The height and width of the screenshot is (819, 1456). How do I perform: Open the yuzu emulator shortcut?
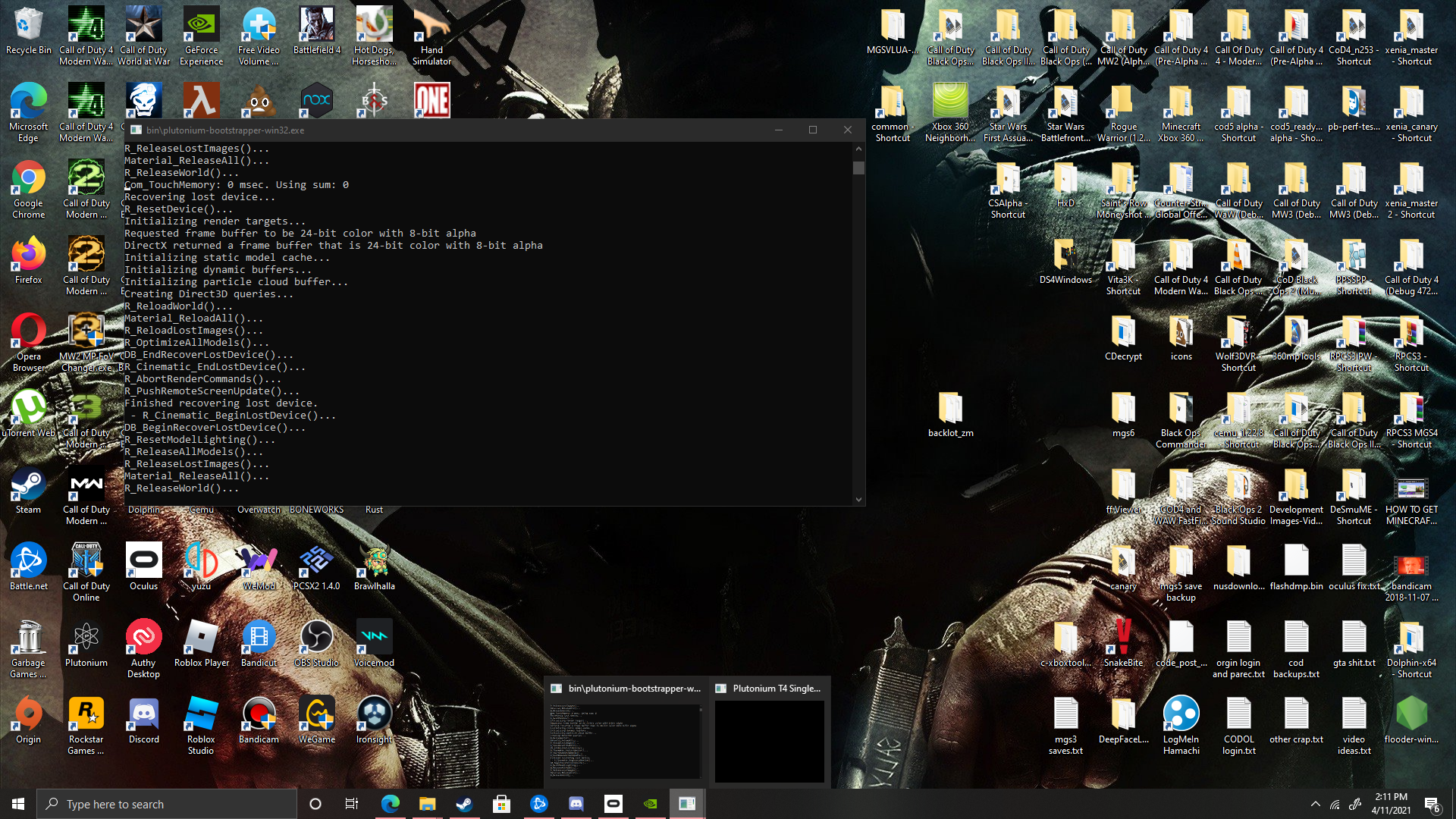click(x=201, y=567)
